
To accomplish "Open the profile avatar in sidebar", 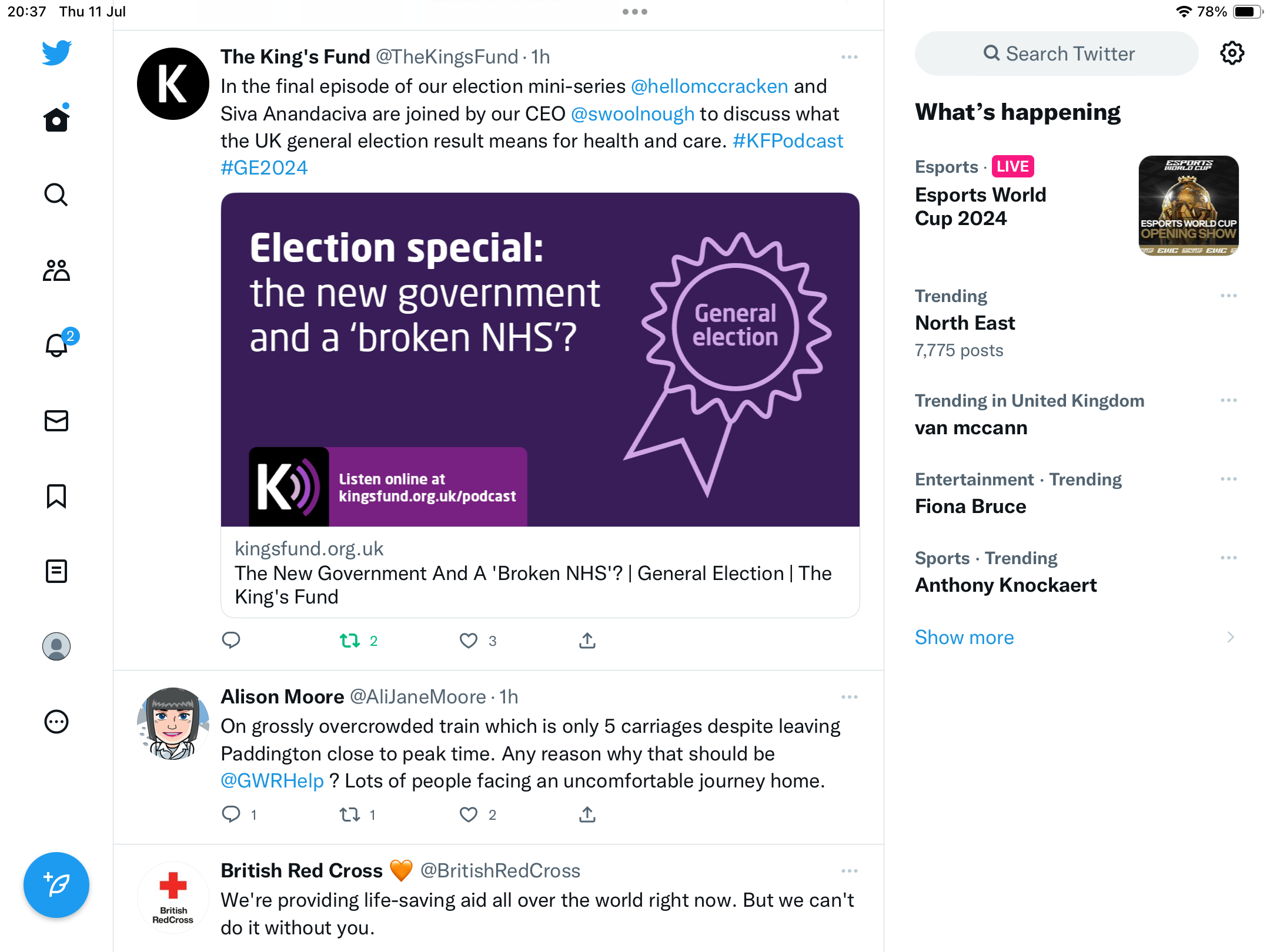I will point(56,646).
